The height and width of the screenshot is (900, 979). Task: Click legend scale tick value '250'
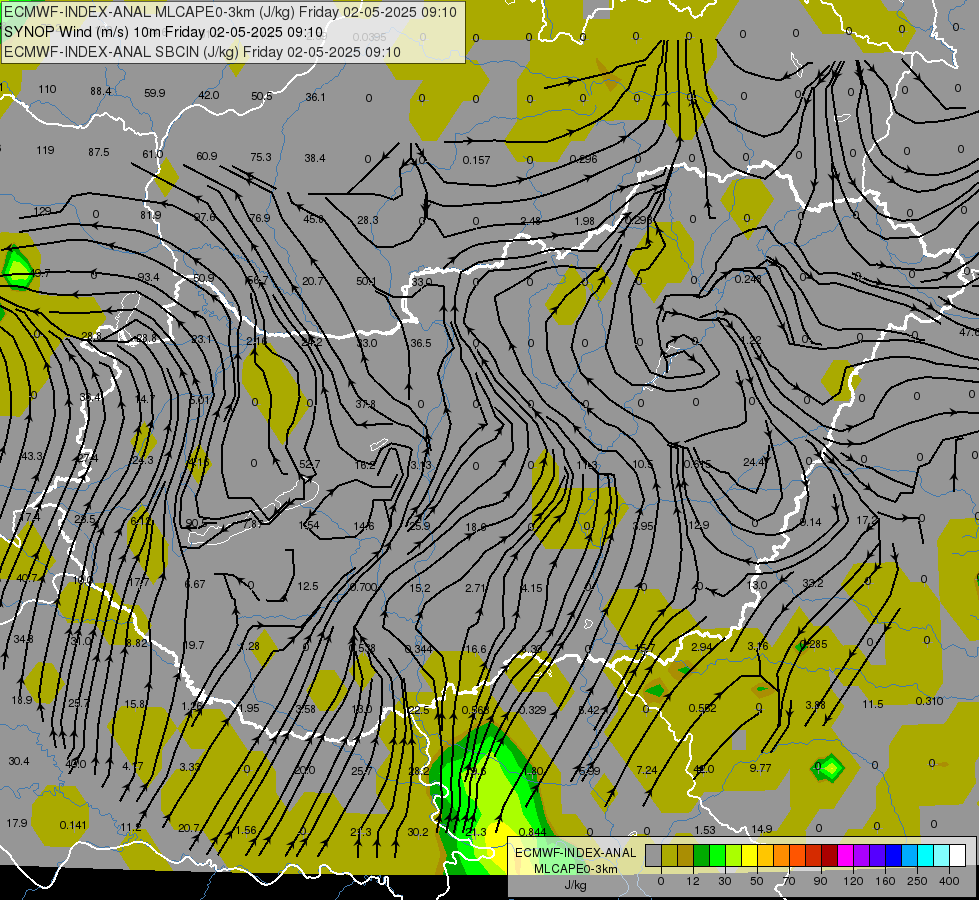coord(917,881)
